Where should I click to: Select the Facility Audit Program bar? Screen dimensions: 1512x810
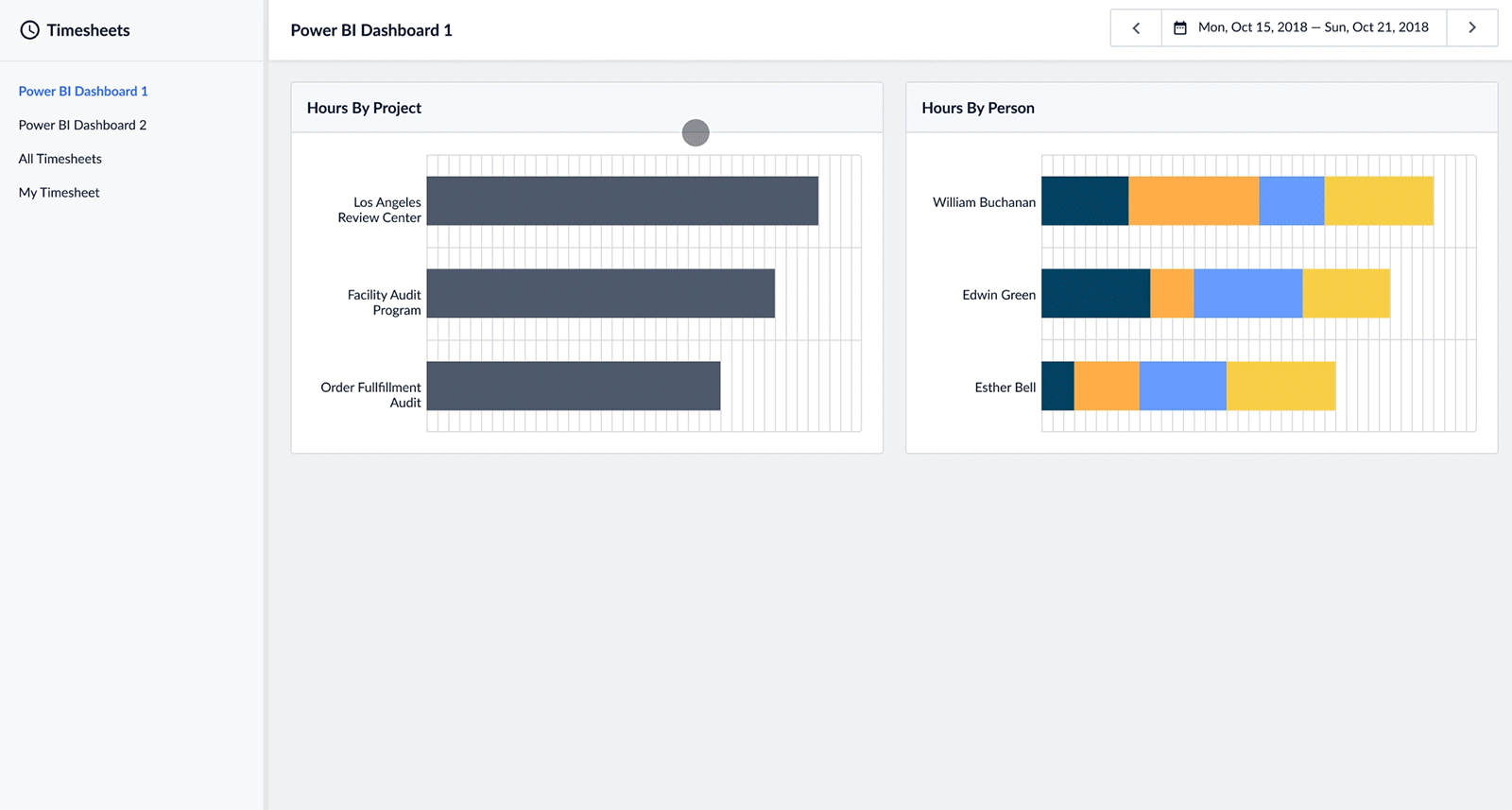point(600,293)
